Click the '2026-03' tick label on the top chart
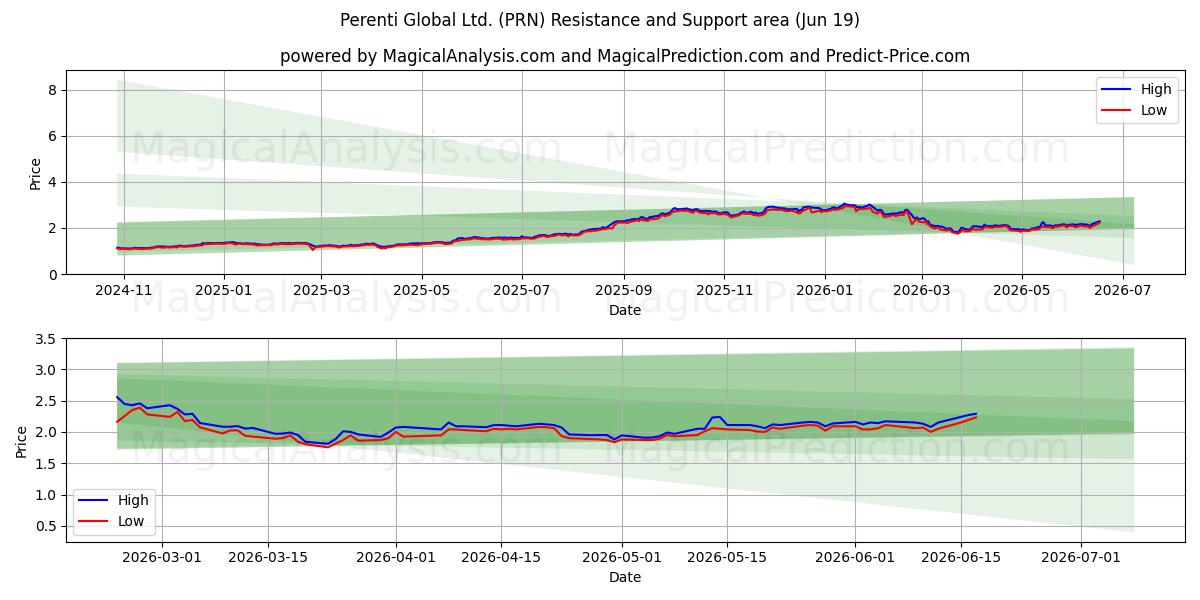This screenshot has width=1200, height=600. point(922,291)
